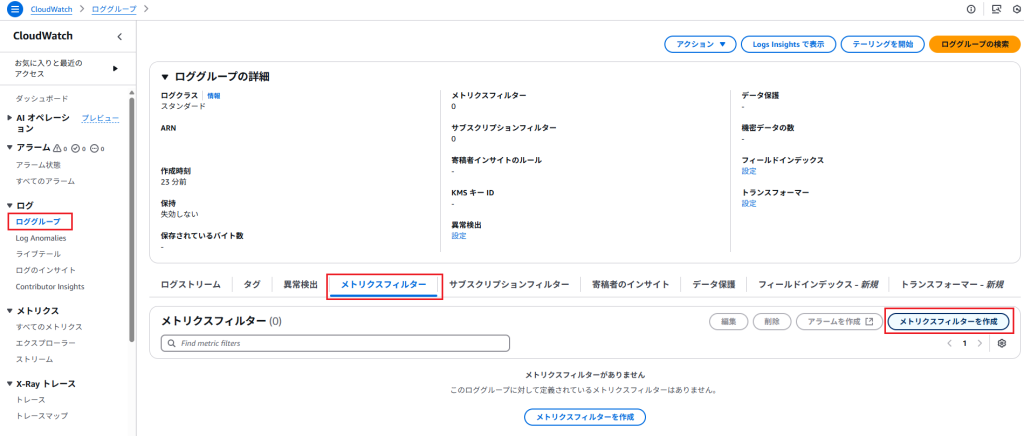Collapse the アラーム sidebar section

point(9,148)
